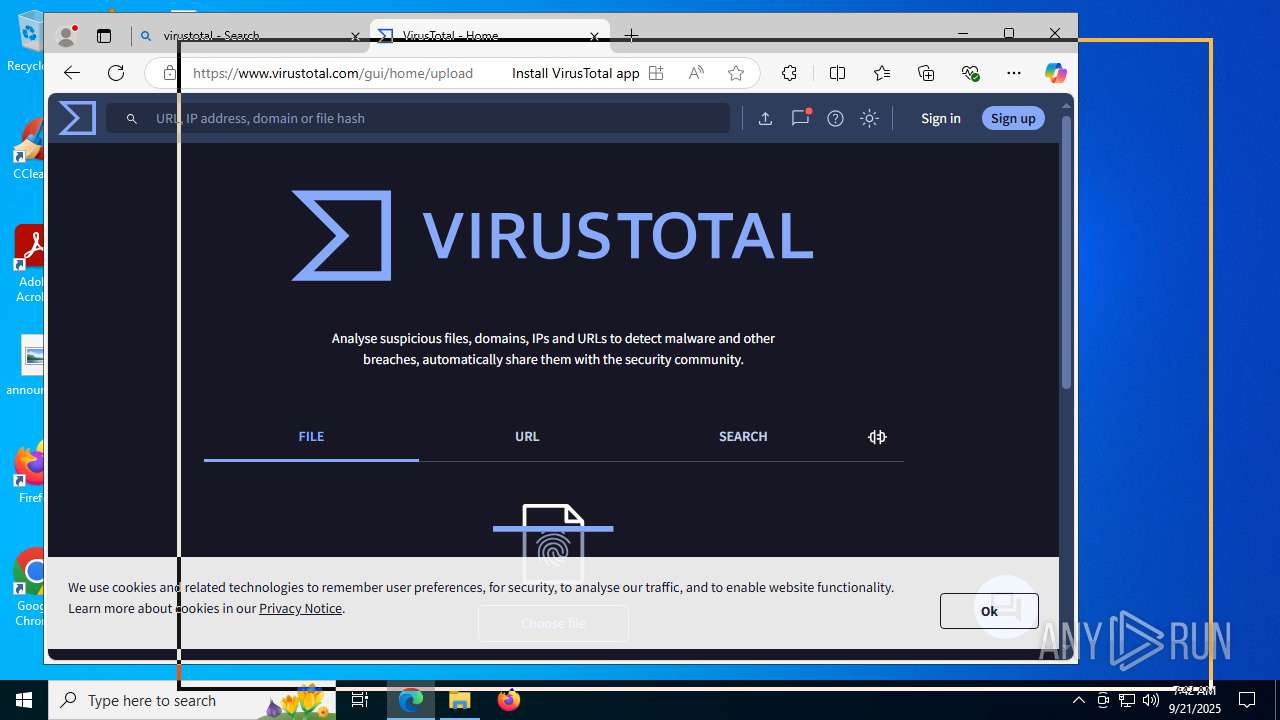The height and width of the screenshot is (720, 1280).
Task: Open File Explorer from the taskbar
Action: [x=460, y=700]
